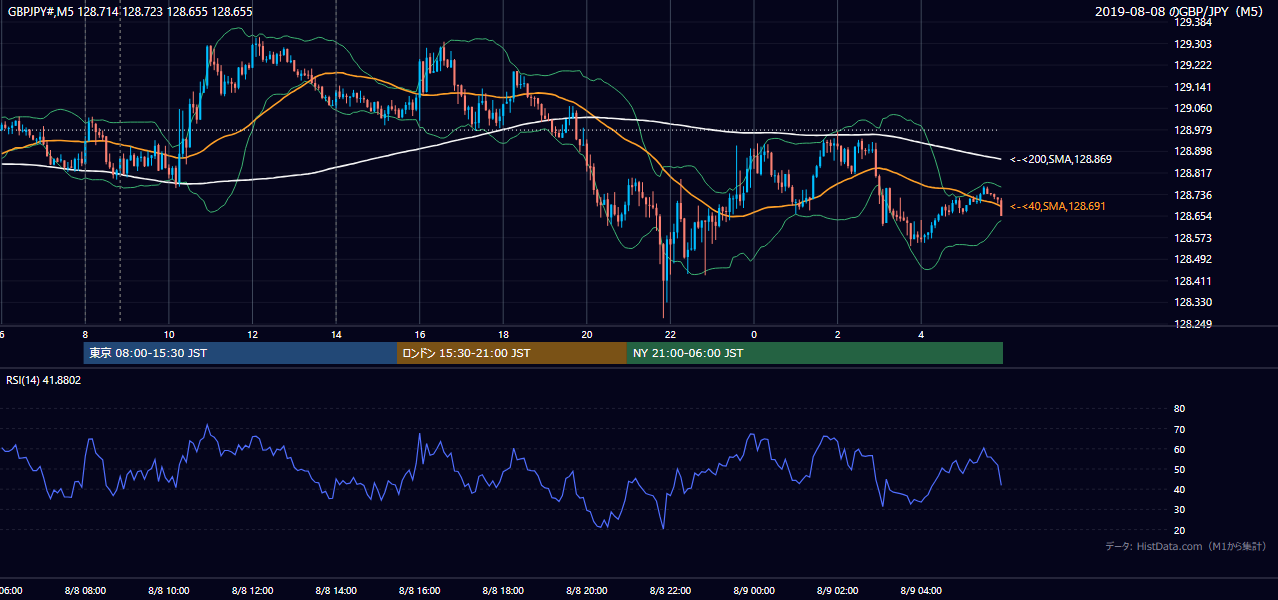The width and height of the screenshot is (1278, 600).
Task: Click hour tick 20 under price chart
Action: [x=587, y=335]
